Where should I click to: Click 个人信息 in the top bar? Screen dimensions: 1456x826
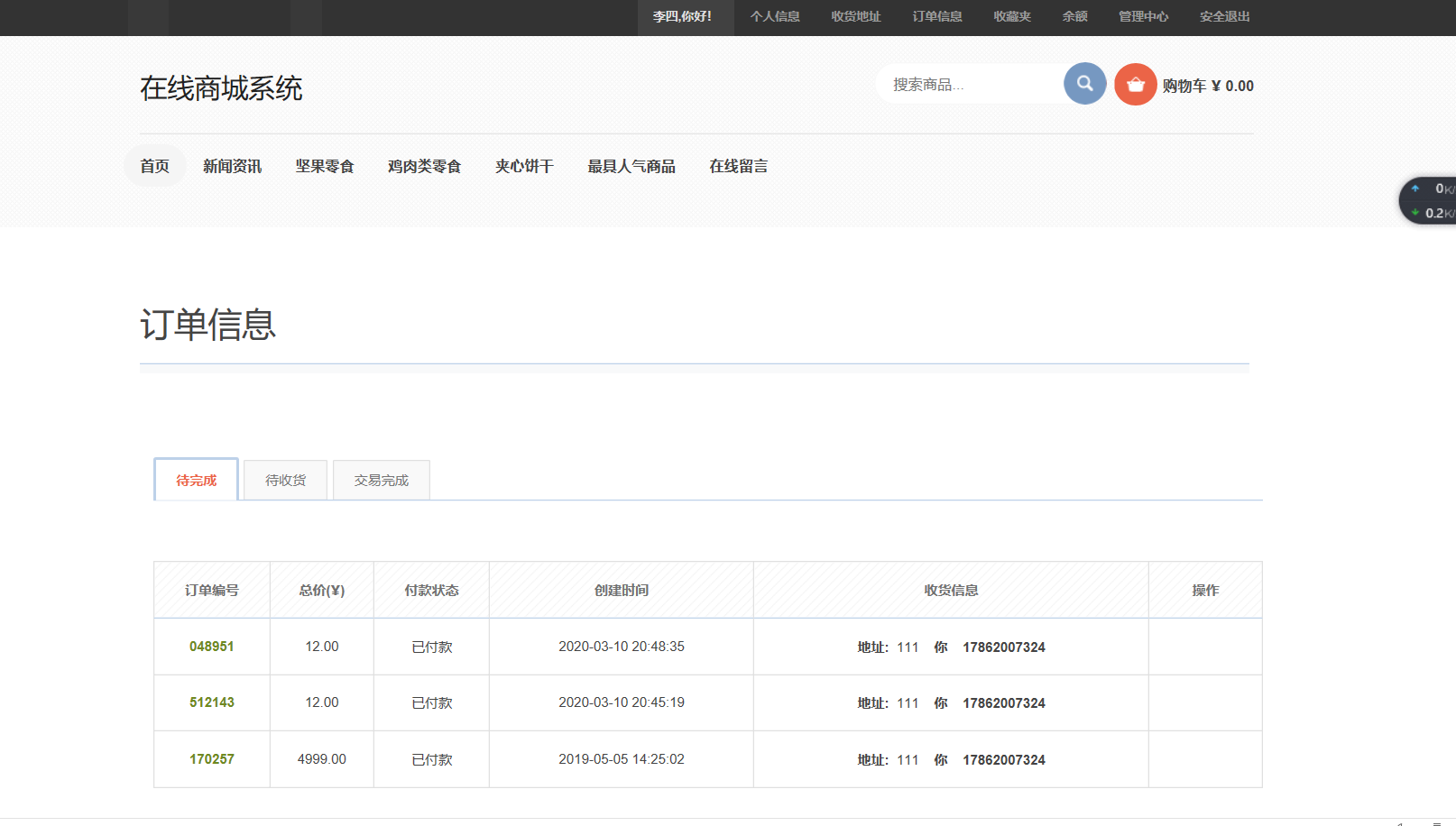coord(775,16)
